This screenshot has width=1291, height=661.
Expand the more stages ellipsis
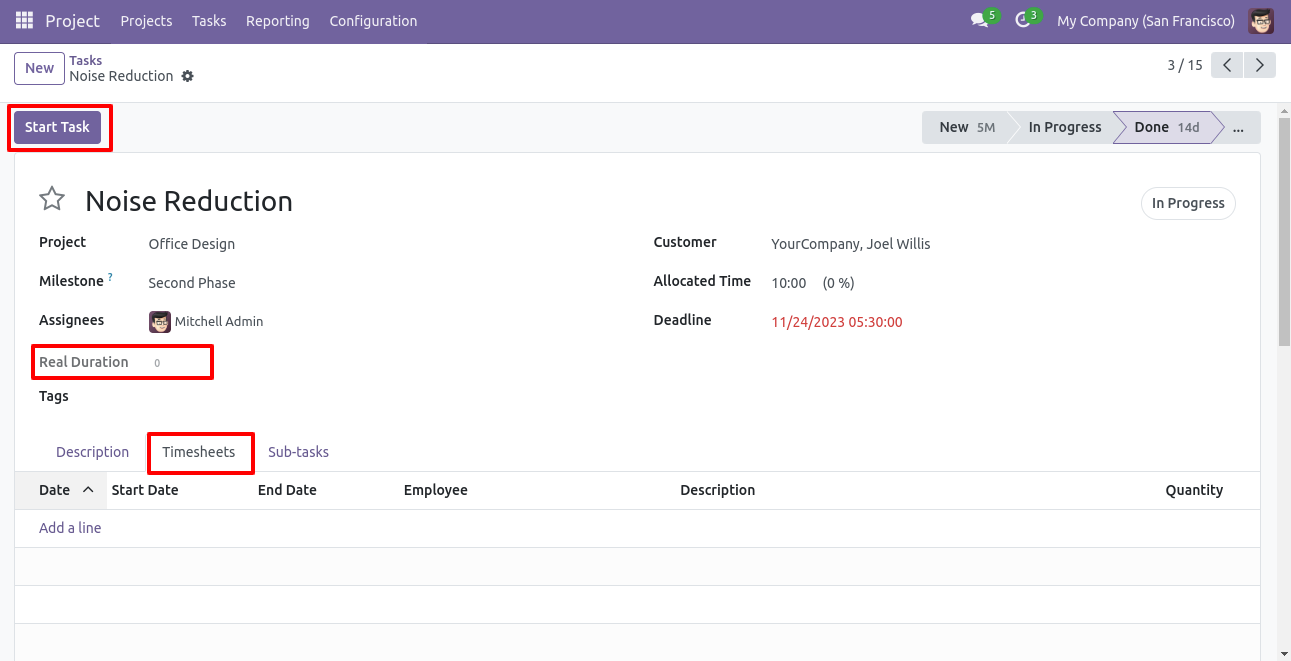[1239, 128]
